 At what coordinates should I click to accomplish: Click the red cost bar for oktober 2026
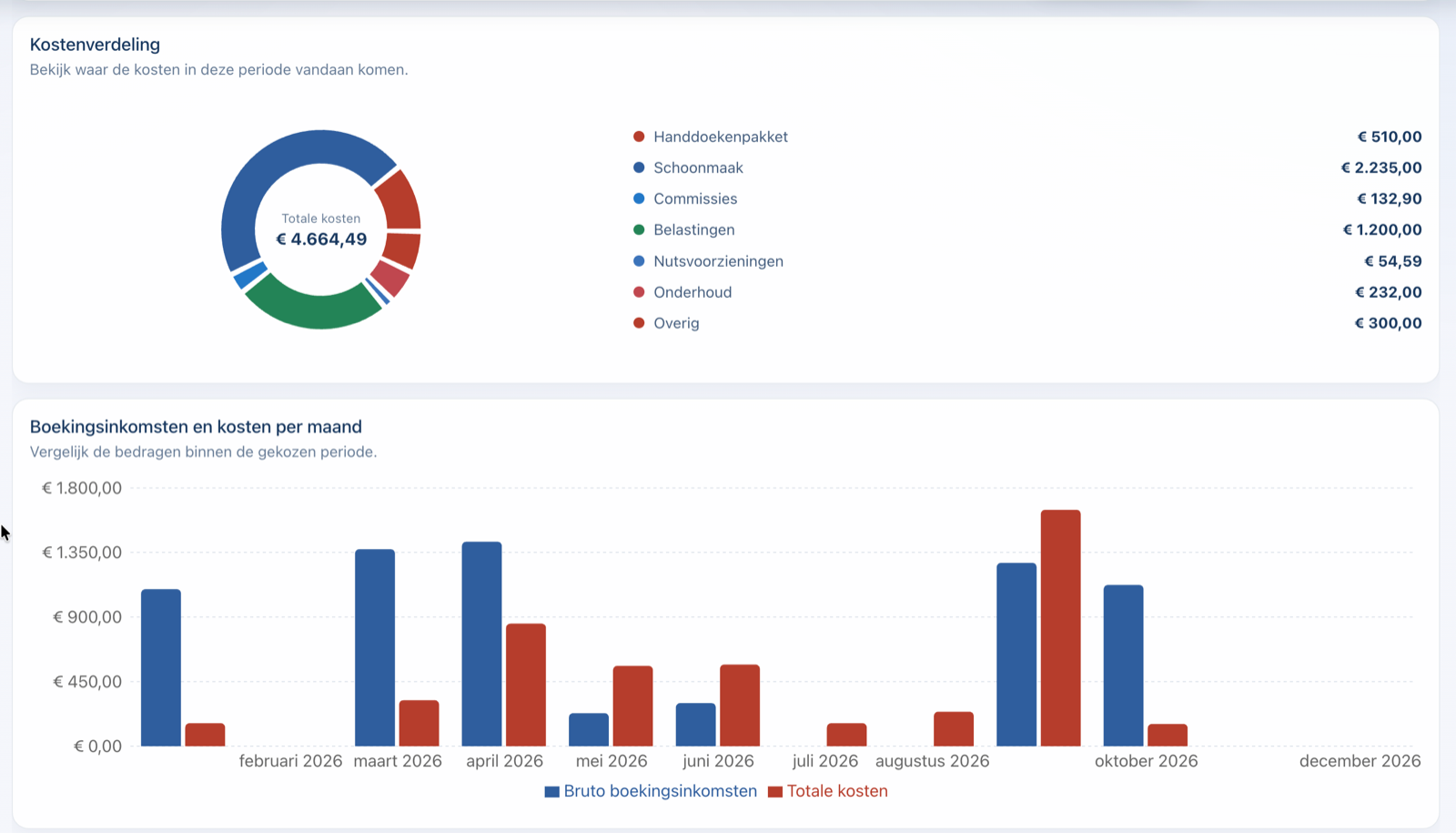(x=1168, y=735)
